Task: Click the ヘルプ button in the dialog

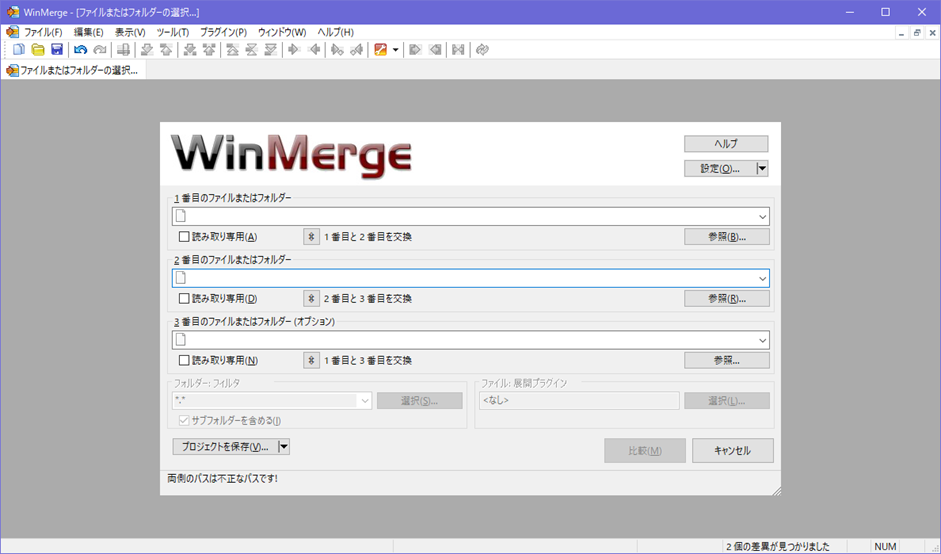Action: click(x=726, y=144)
